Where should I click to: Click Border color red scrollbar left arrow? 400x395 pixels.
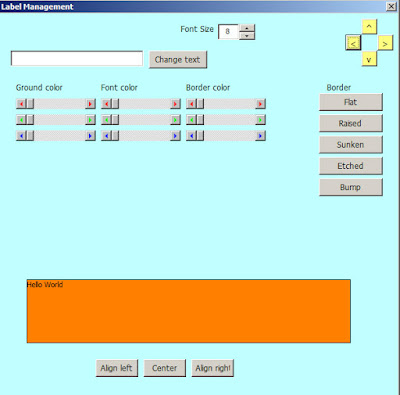191,104
